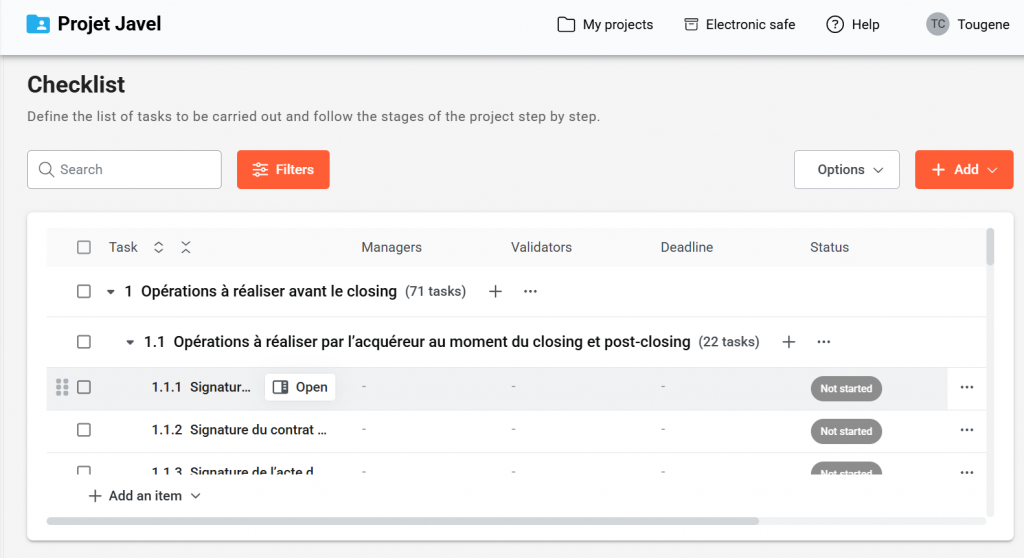Click the orange Filters button

[283, 170]
